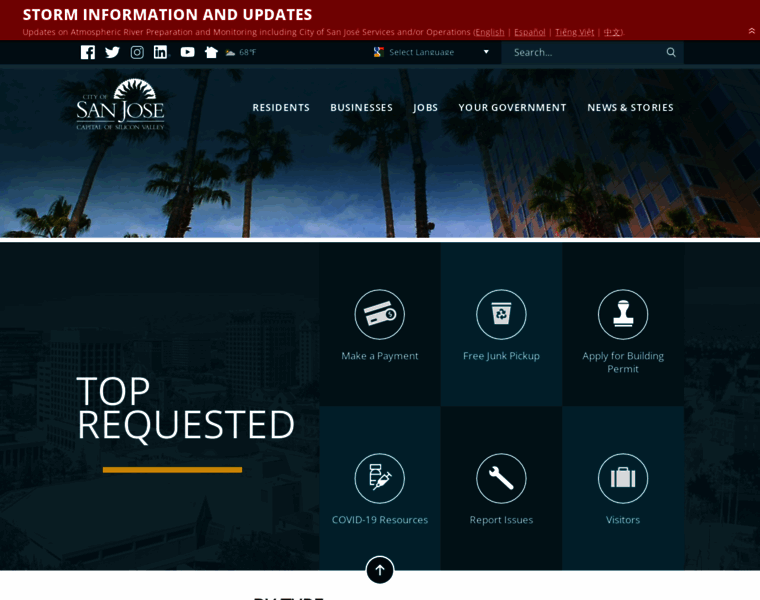Click the Free Junk Pickup text link
Screen dimensions: 760x600
tap(501, 356)
